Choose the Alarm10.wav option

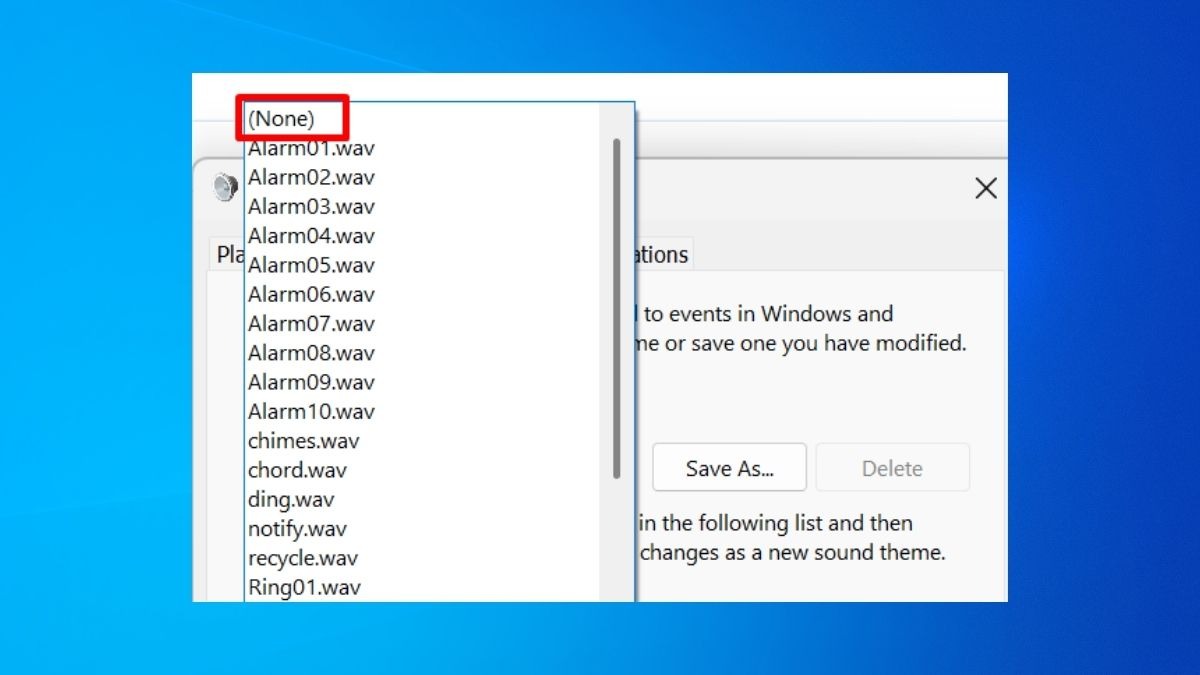tap(311, 411)
